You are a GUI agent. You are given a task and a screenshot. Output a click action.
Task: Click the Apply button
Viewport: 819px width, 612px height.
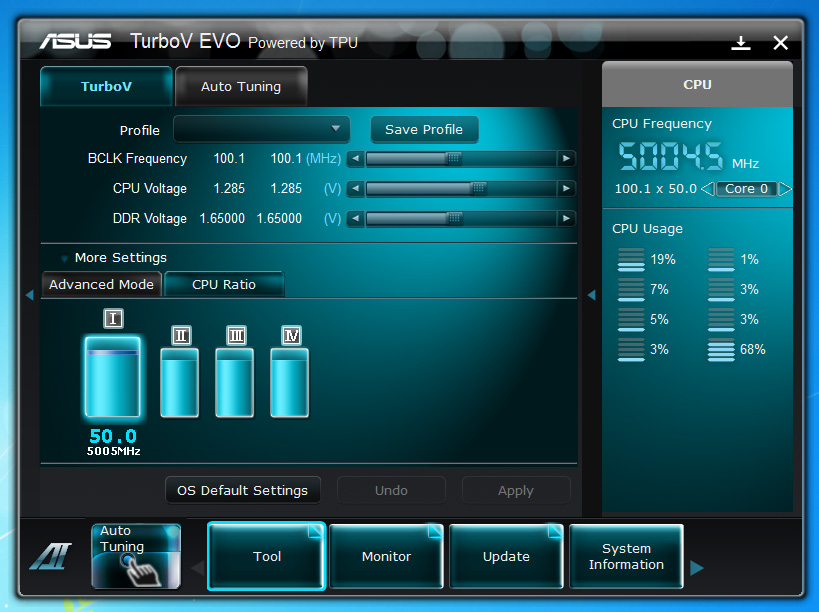tap(516, 490)
